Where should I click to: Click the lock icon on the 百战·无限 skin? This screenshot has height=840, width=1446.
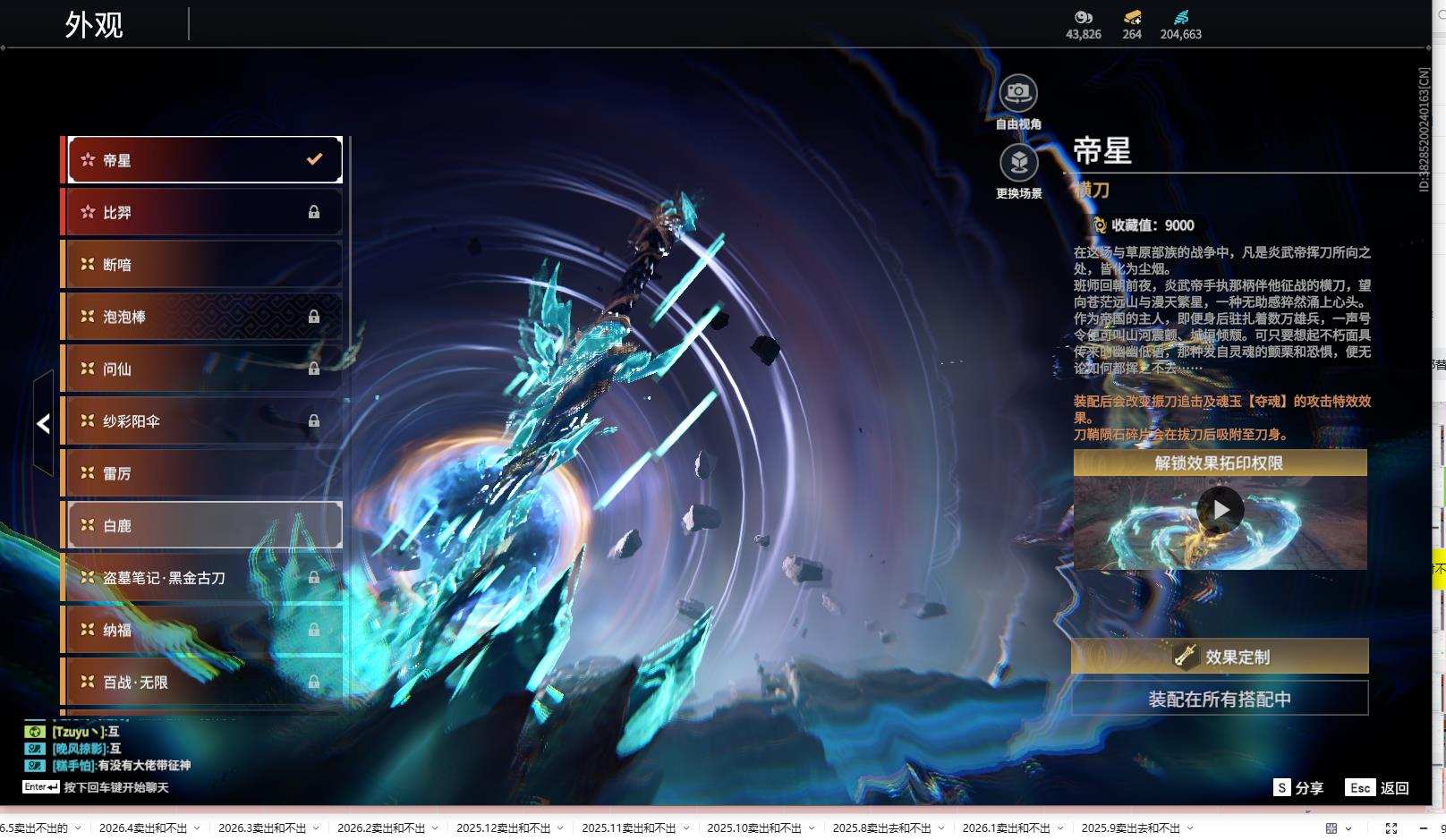click(314, 682)
